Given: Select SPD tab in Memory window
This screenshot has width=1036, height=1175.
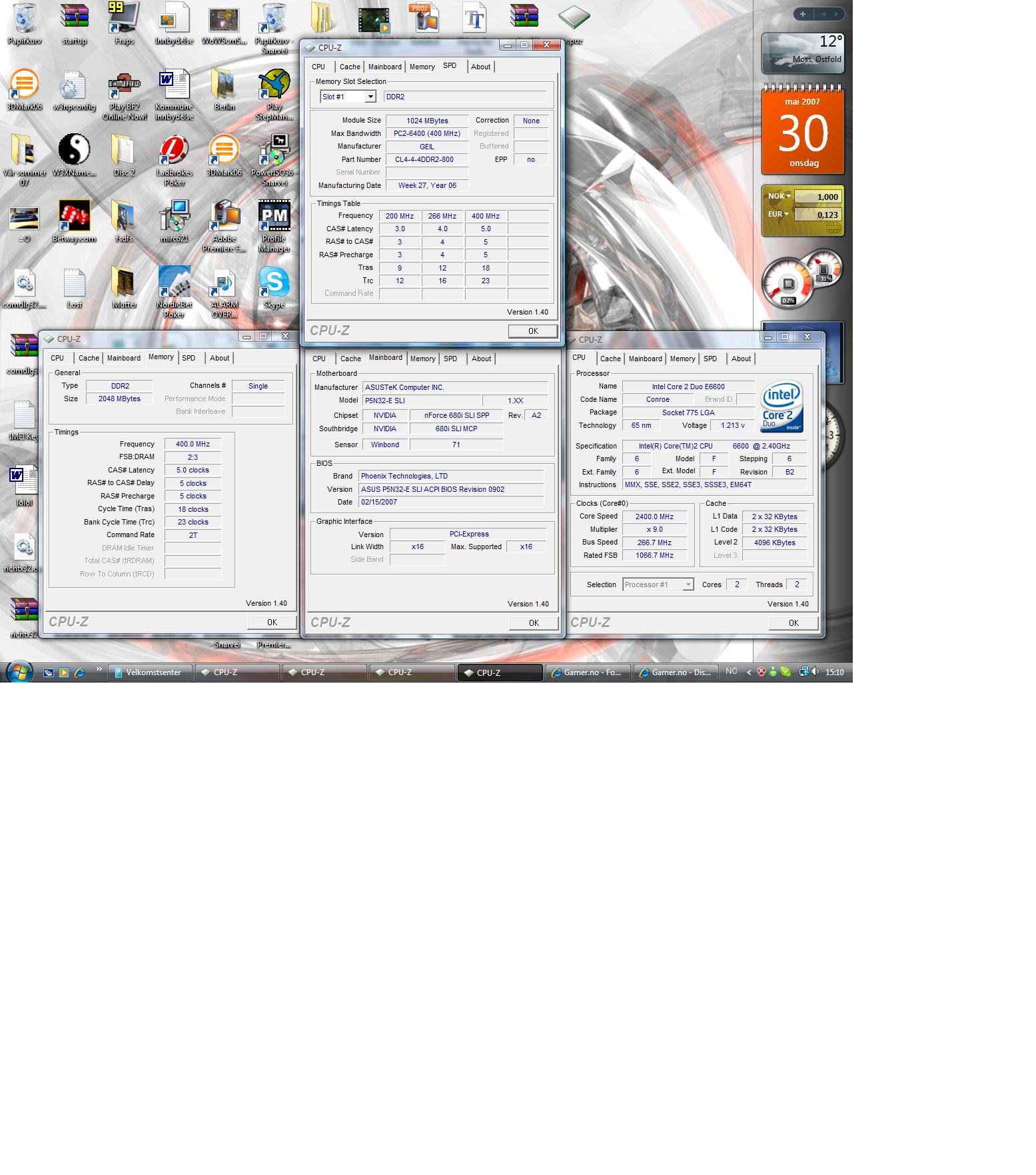Looking at the screenshot, I should tap(189, 358).
